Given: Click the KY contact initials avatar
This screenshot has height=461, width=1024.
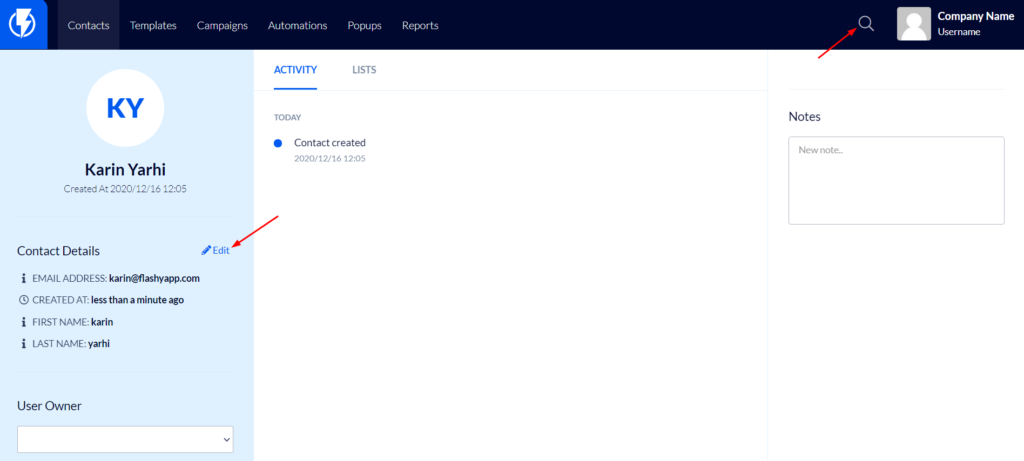Looking at the screenshot, I should click(x=125, y=108).
